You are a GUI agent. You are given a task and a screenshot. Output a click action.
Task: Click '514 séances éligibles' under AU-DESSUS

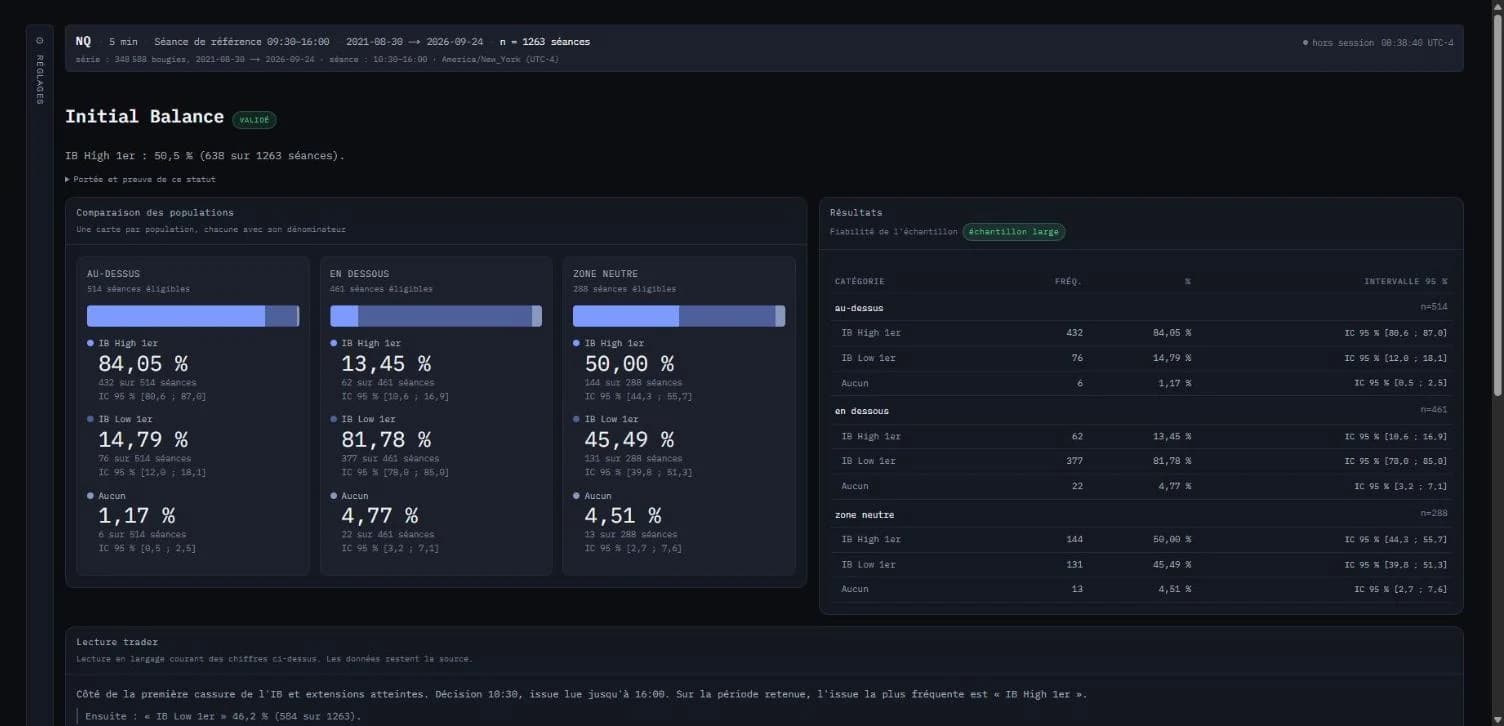(138, 289)
